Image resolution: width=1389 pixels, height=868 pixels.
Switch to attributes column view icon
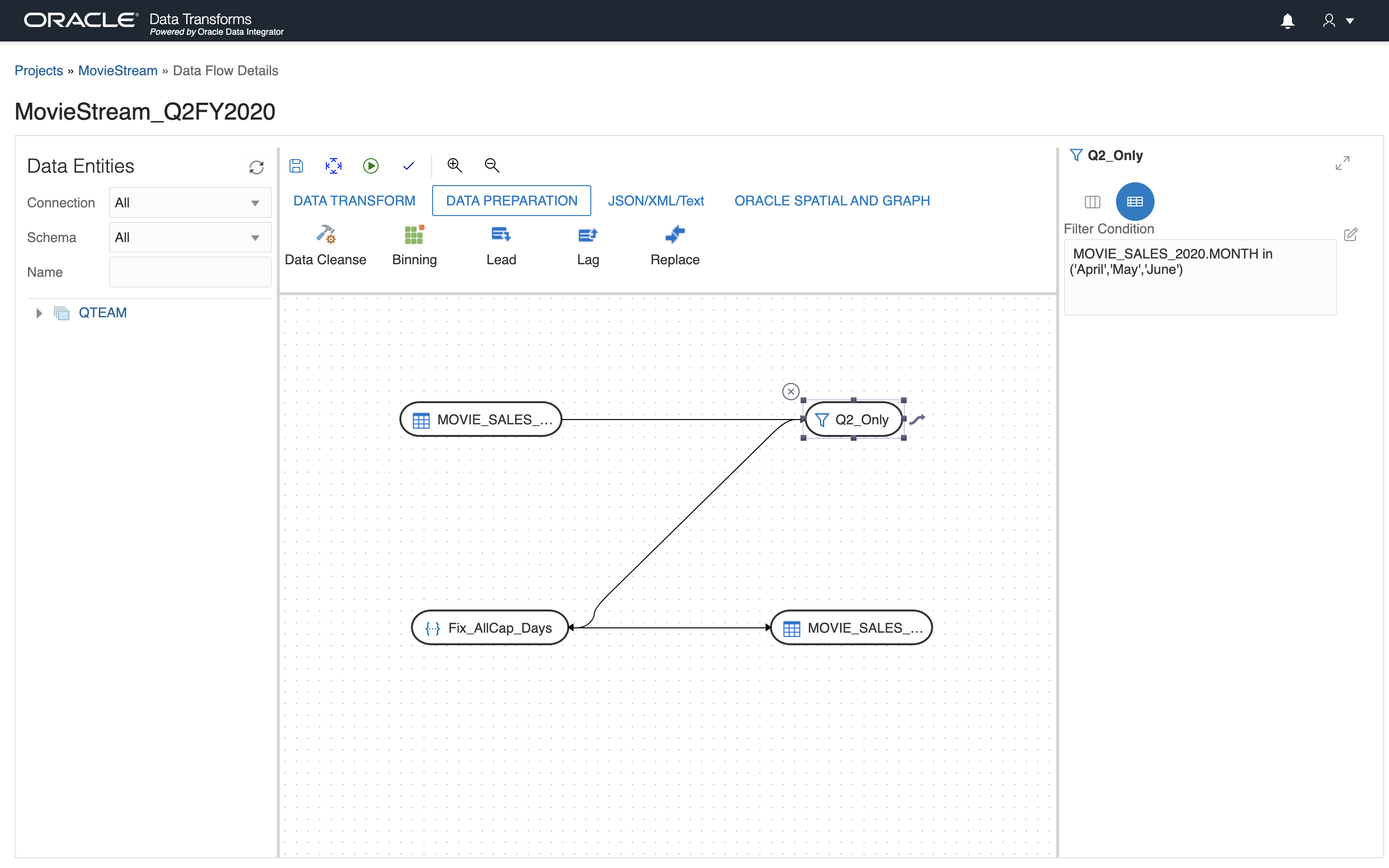pos(1092,202)
